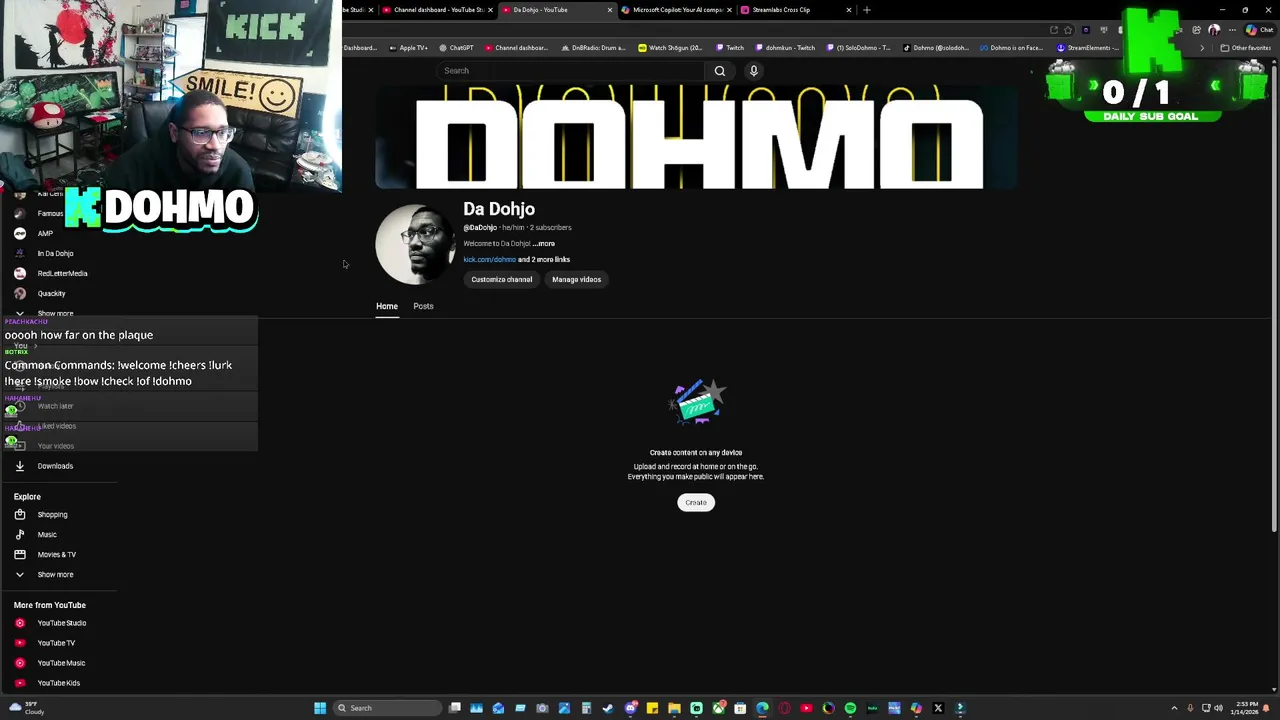Select the Home channel tab

coord(387,306)
